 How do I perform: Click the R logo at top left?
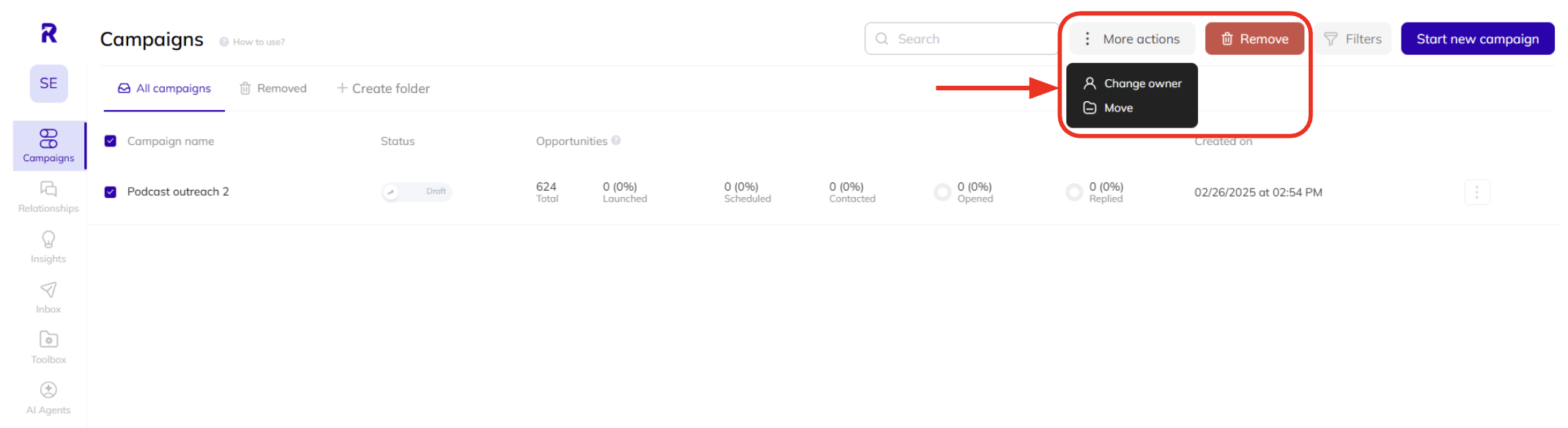pyautogui.click(x=48, y=34)
